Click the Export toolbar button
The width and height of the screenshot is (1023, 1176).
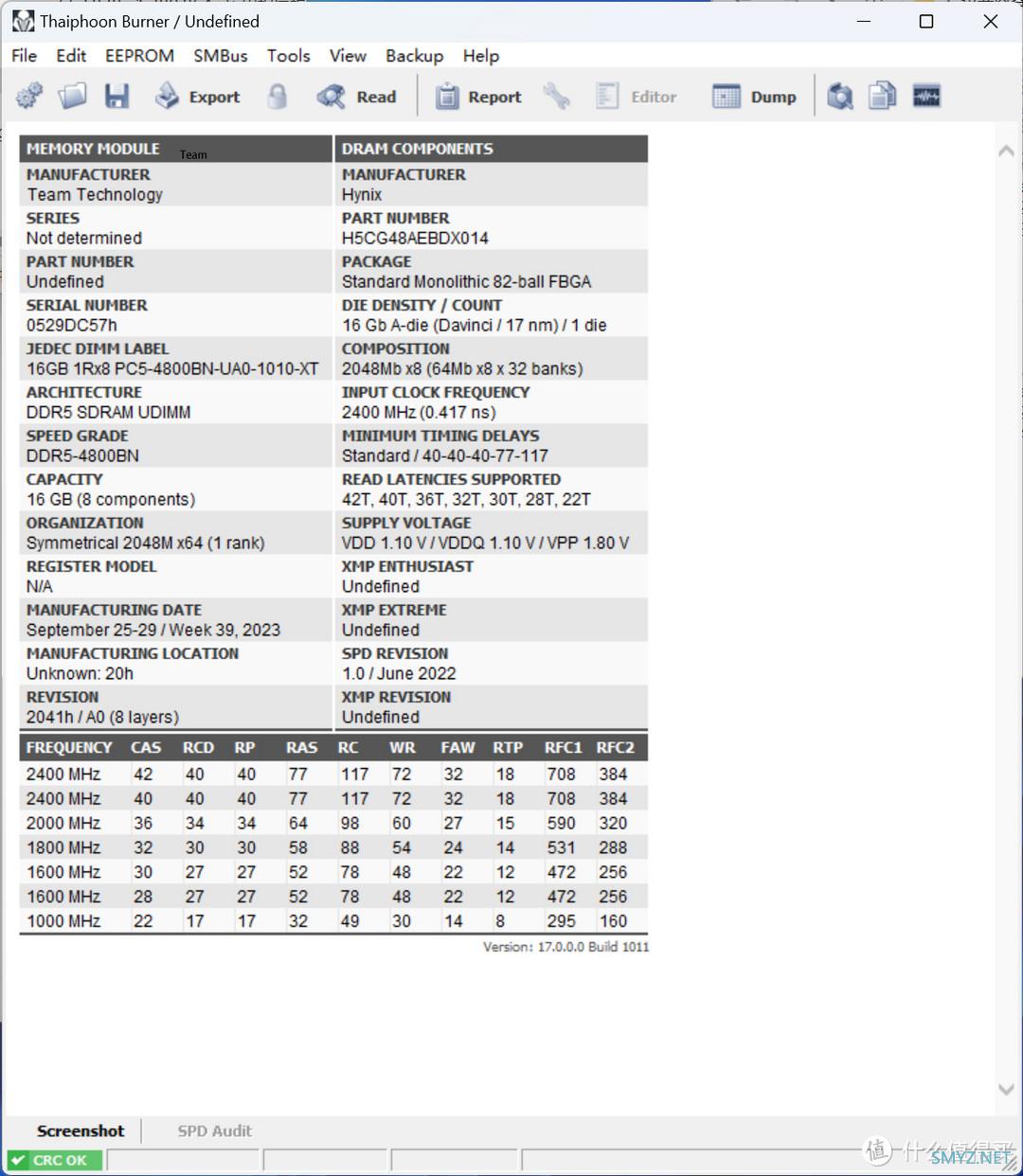pyautogui.click(x=198, y=96)
